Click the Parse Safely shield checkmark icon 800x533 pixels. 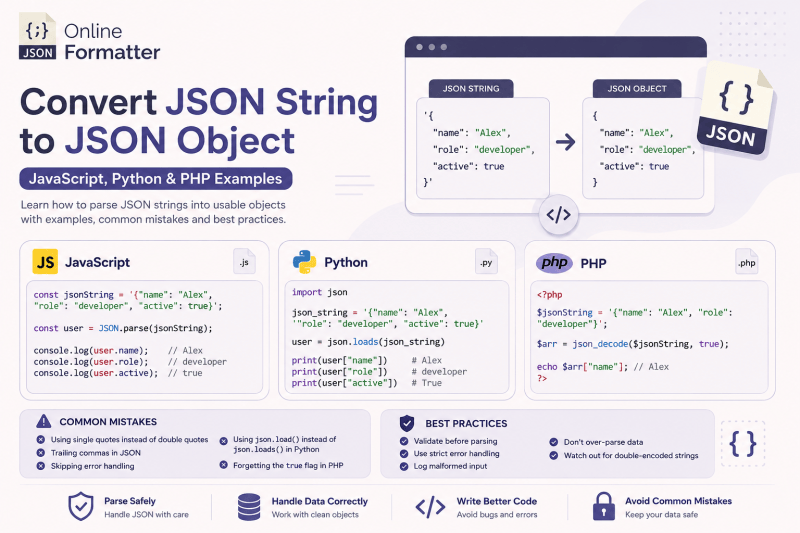coord(81,506)
